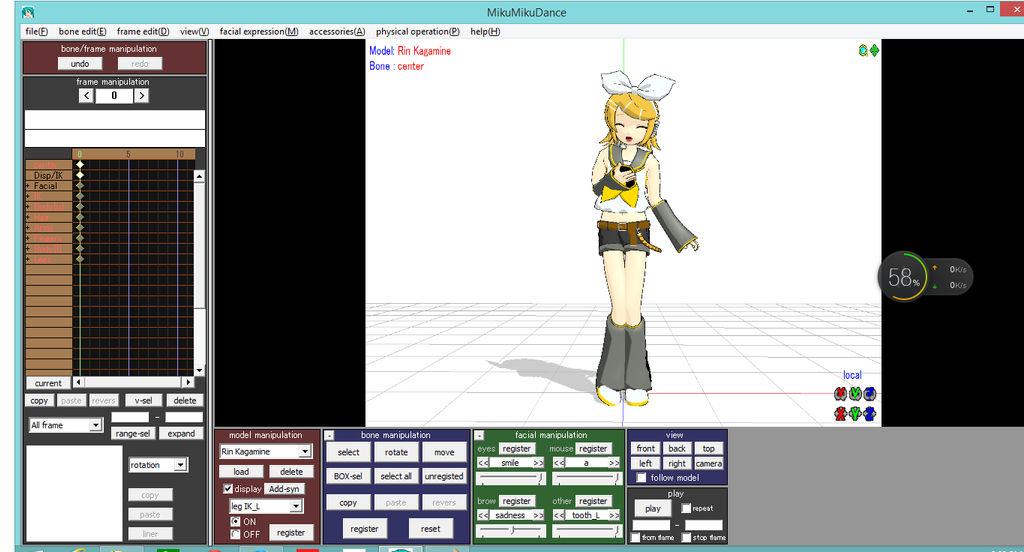
Task: Select the IK OFF radio button
Action: pyautogui.click(x=235, y=534)
